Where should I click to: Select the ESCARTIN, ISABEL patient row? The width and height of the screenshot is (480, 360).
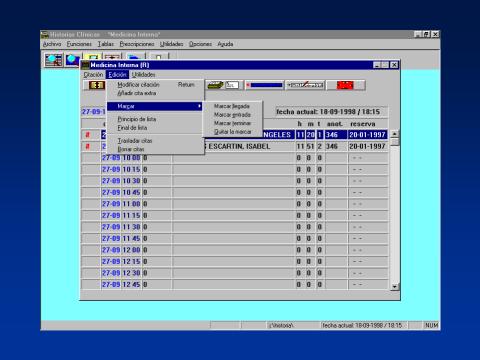click(235, 146)
